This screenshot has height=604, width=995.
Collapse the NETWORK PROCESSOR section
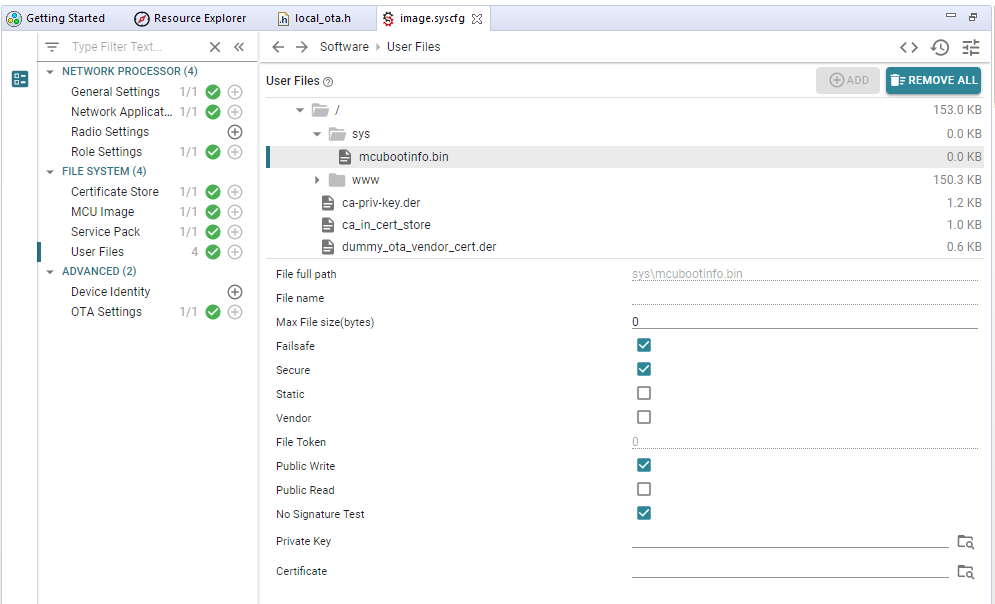pos(51,72)
